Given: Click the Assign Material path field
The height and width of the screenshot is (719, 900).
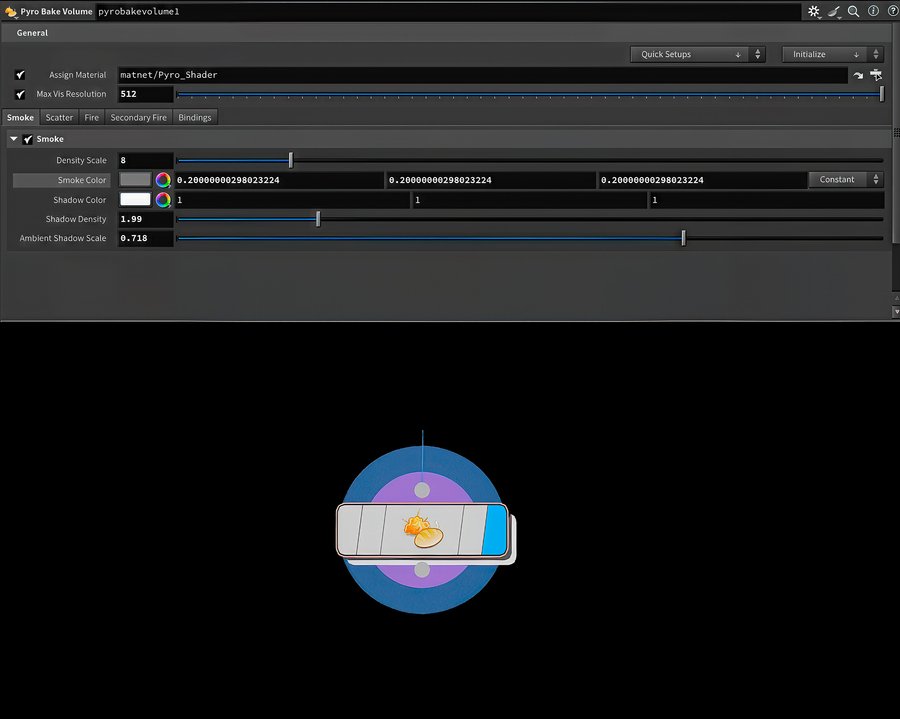Looking at the screenshot, I should click(483, 75).
